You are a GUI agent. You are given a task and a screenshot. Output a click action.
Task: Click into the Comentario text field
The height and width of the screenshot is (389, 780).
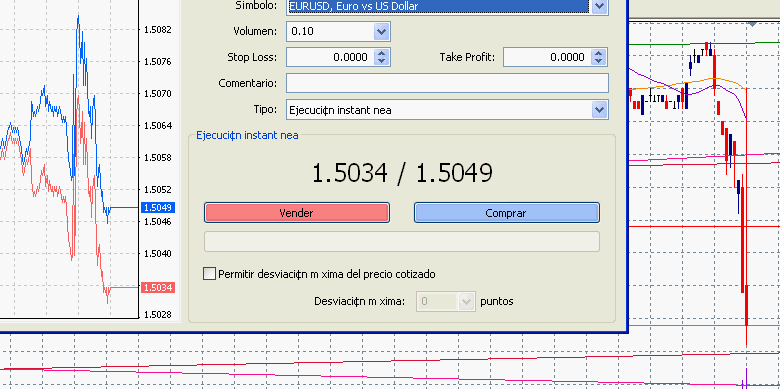tap(447, 83)
